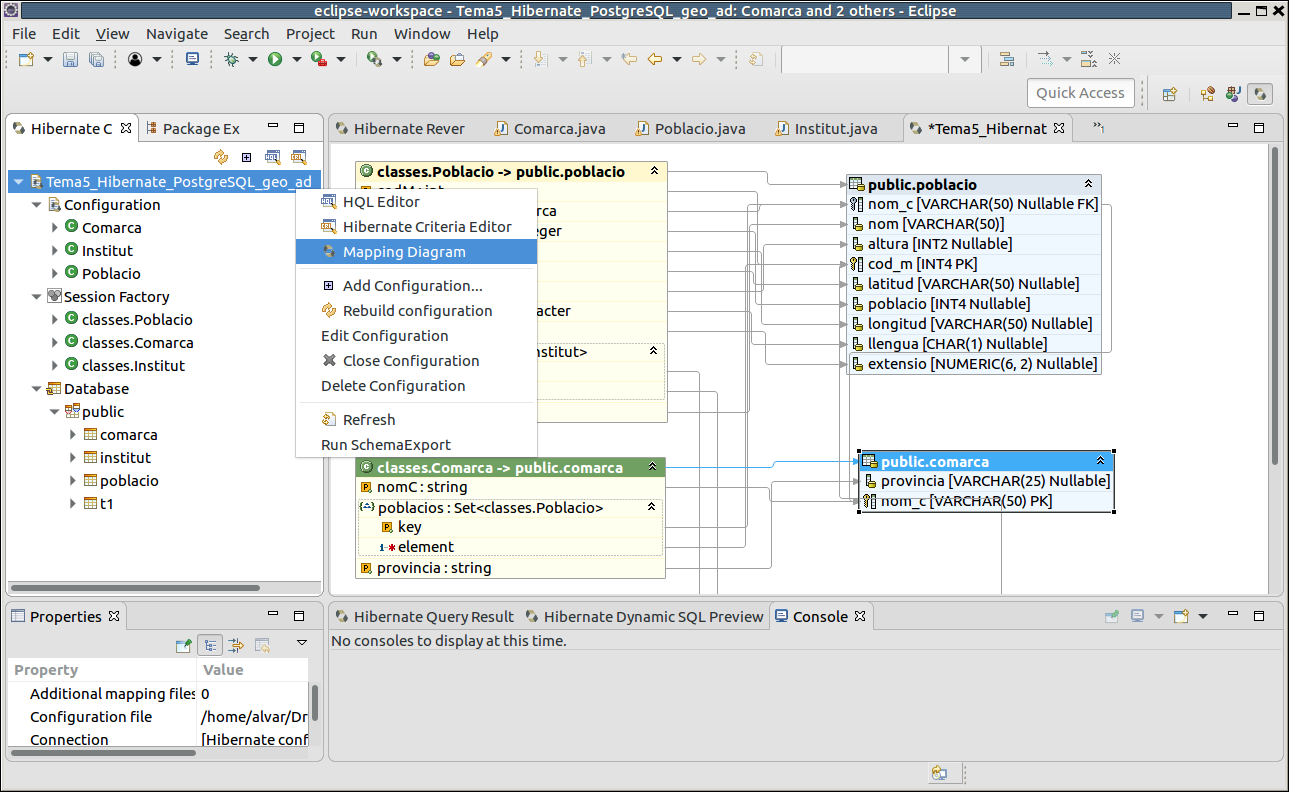Click Add Configuration plus icon in panel toolbar
The height and width of the screenshot is (792, 1289).
click(x=247, y=157)
